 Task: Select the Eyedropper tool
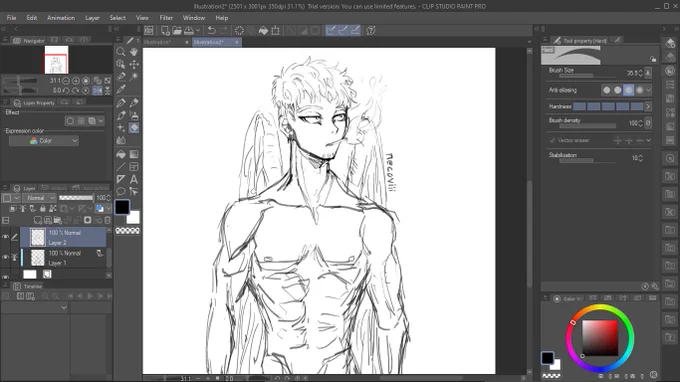click(121, 89)
